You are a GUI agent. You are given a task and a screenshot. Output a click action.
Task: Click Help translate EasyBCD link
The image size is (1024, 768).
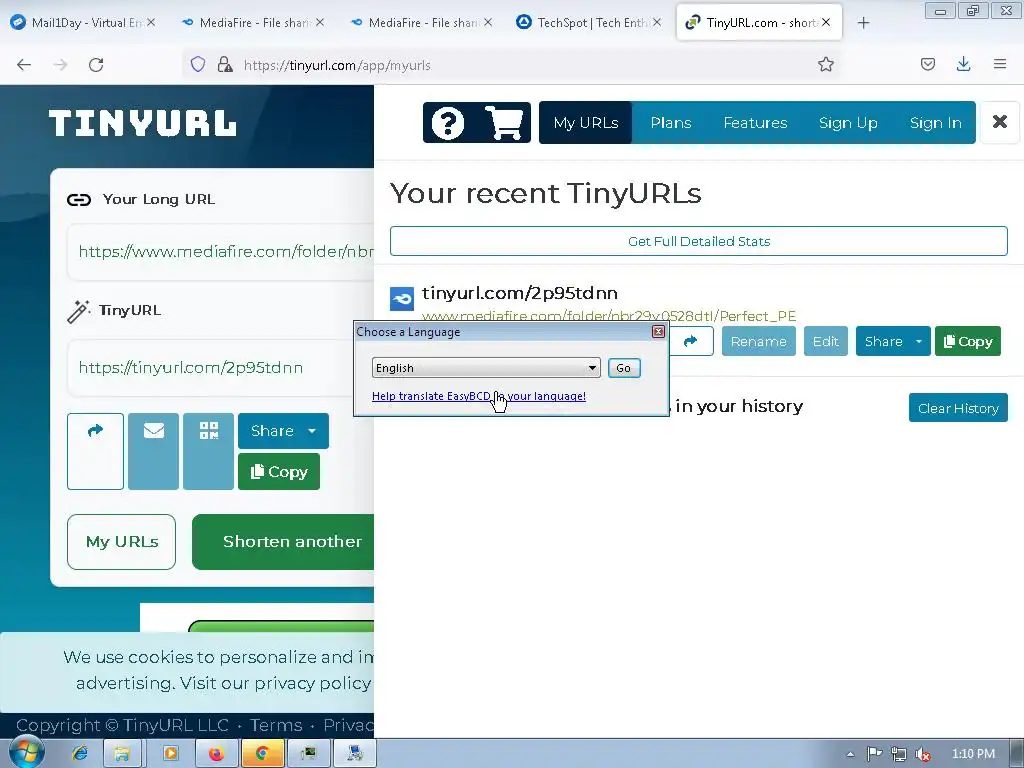point(479,396)
